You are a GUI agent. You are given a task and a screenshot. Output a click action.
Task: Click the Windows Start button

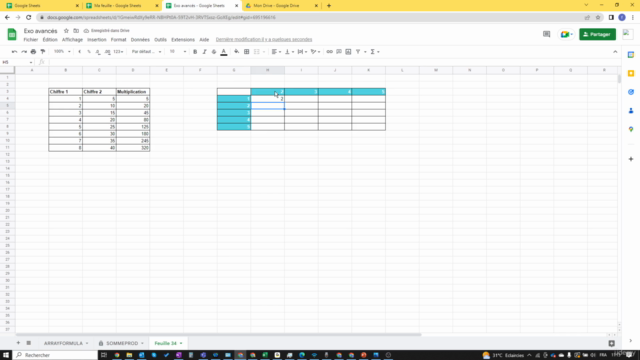[6, 355]
